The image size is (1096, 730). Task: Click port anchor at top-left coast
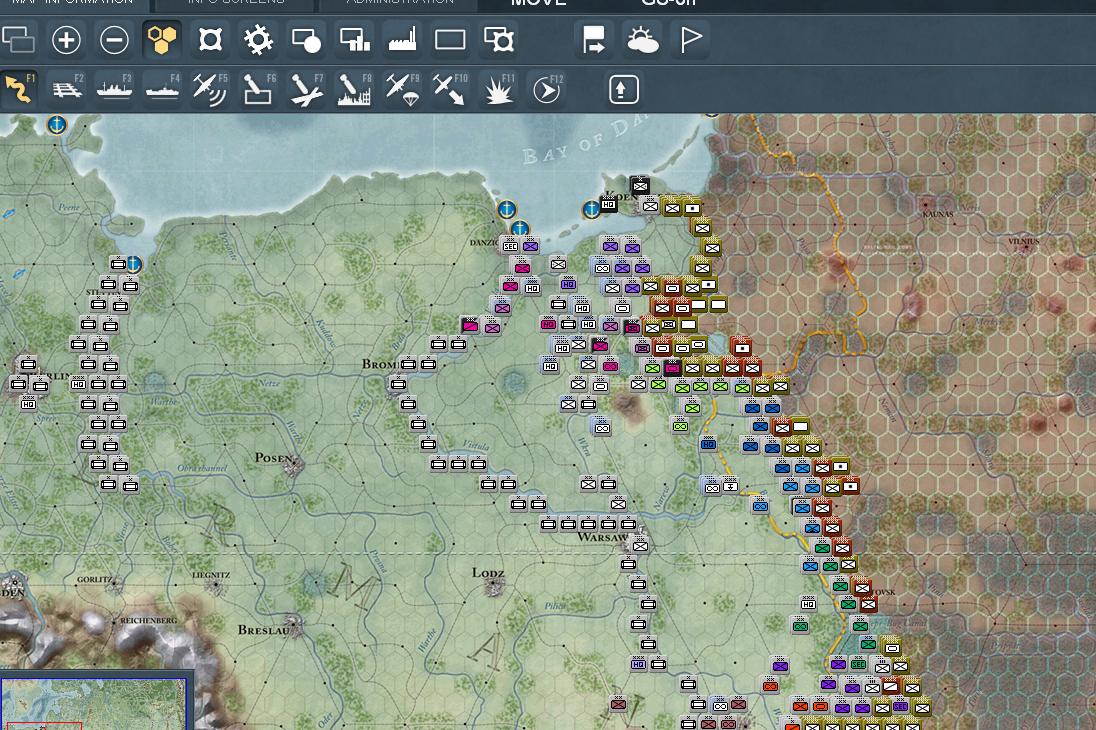(57, 124)
